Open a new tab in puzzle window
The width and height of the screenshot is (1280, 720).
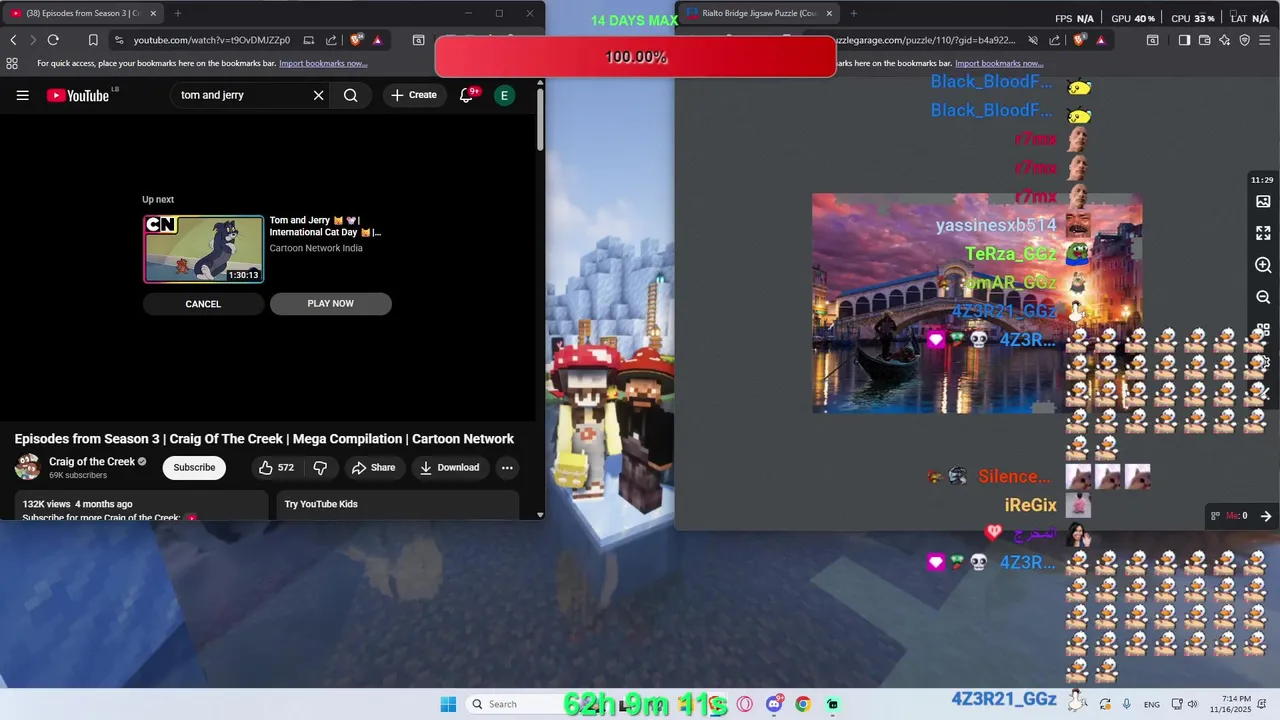coord(853,13)
